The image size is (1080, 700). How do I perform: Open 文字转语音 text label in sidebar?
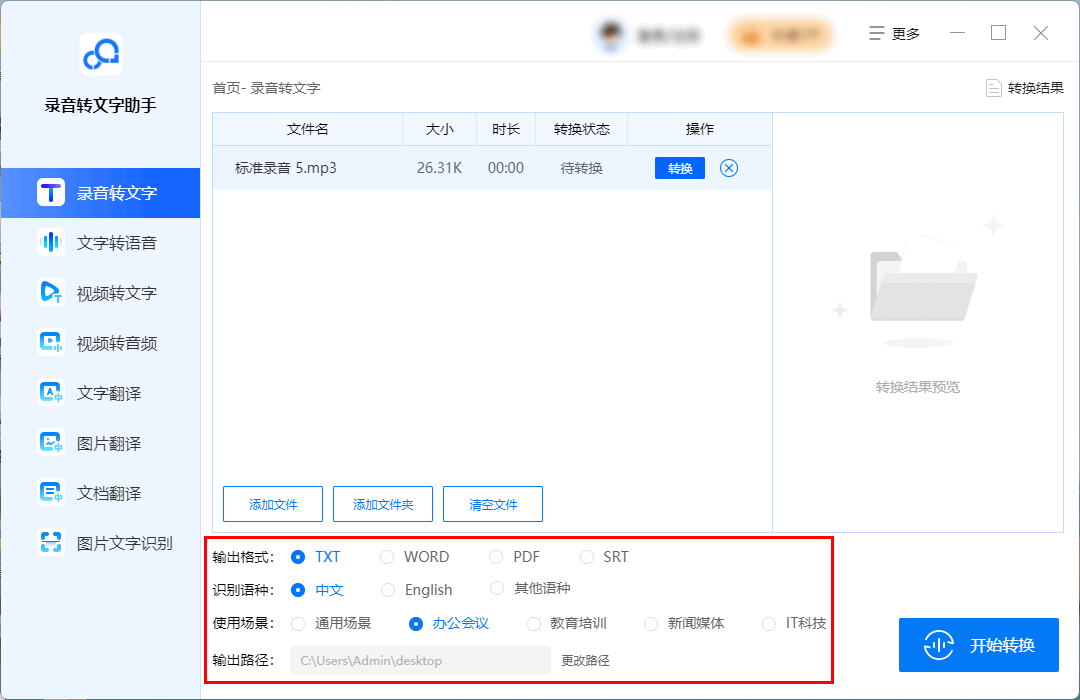click(116, 243)
